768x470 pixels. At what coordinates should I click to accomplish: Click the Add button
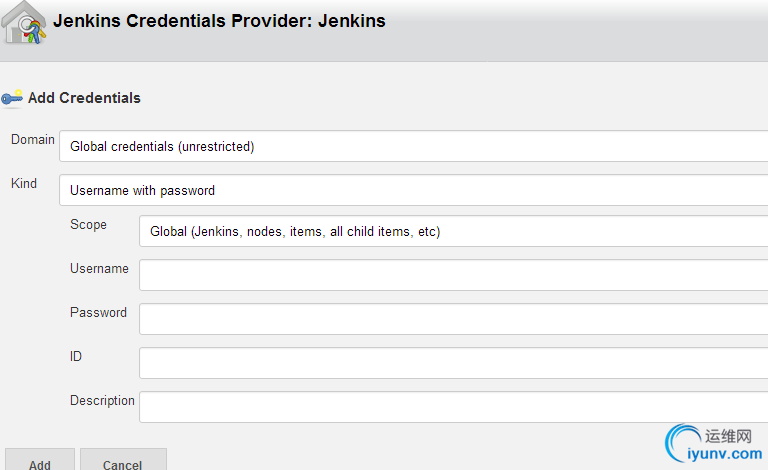[40, 460]
